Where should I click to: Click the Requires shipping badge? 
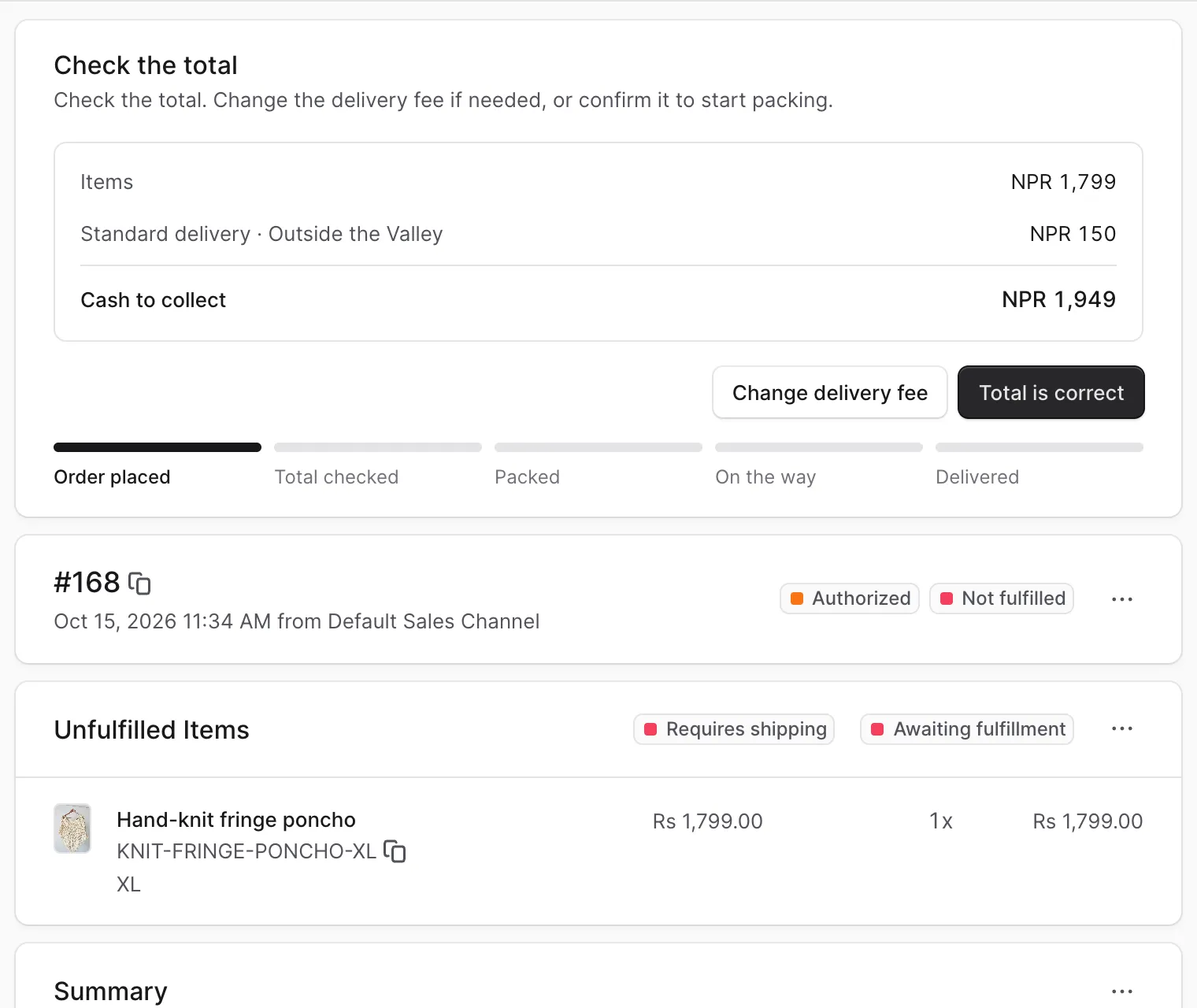click(734, 729)
